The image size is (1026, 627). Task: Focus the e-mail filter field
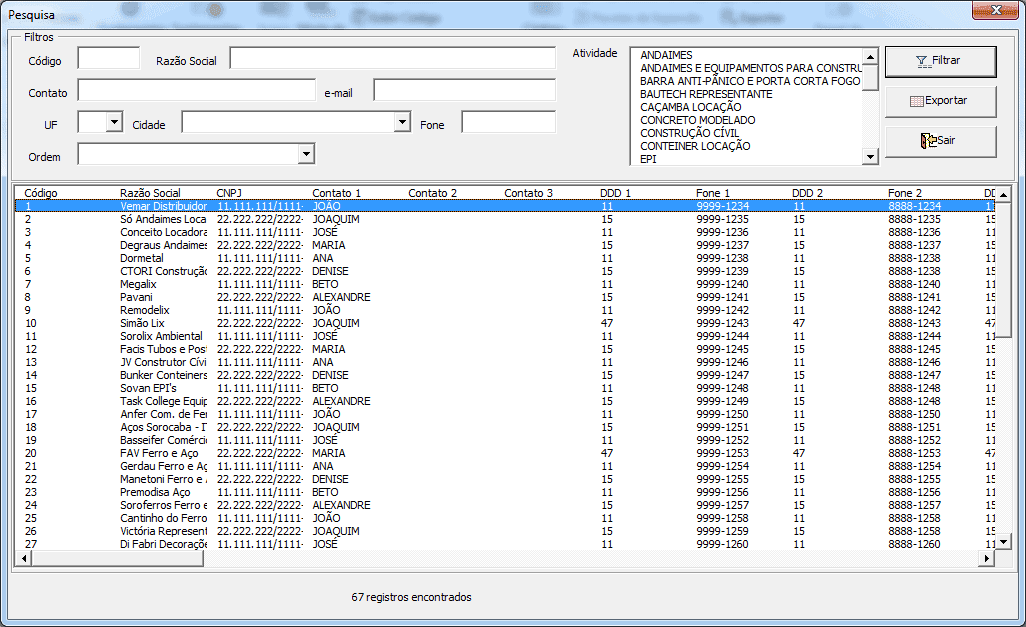465,90
